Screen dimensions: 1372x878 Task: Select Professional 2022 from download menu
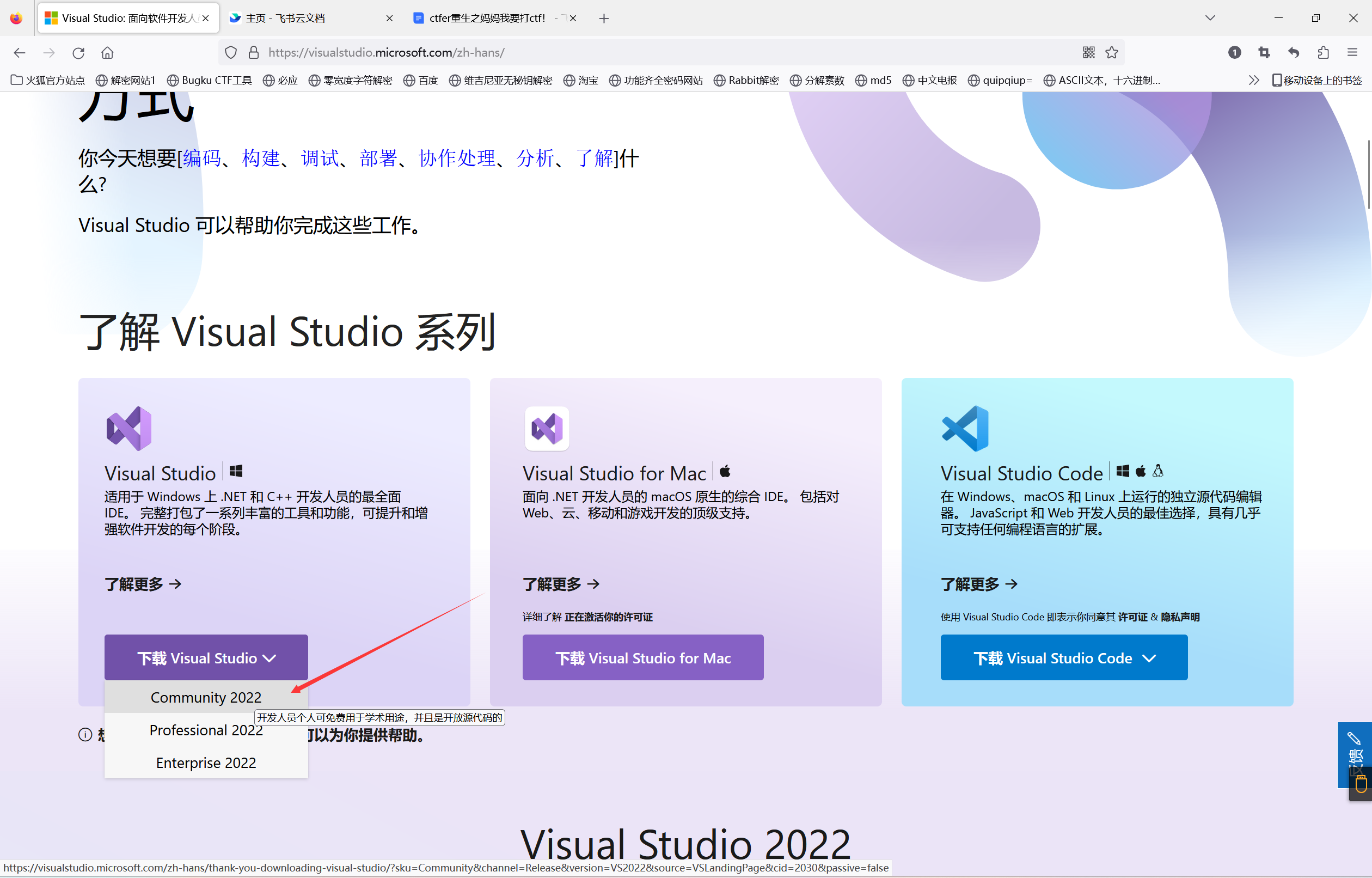click(206, 730)
